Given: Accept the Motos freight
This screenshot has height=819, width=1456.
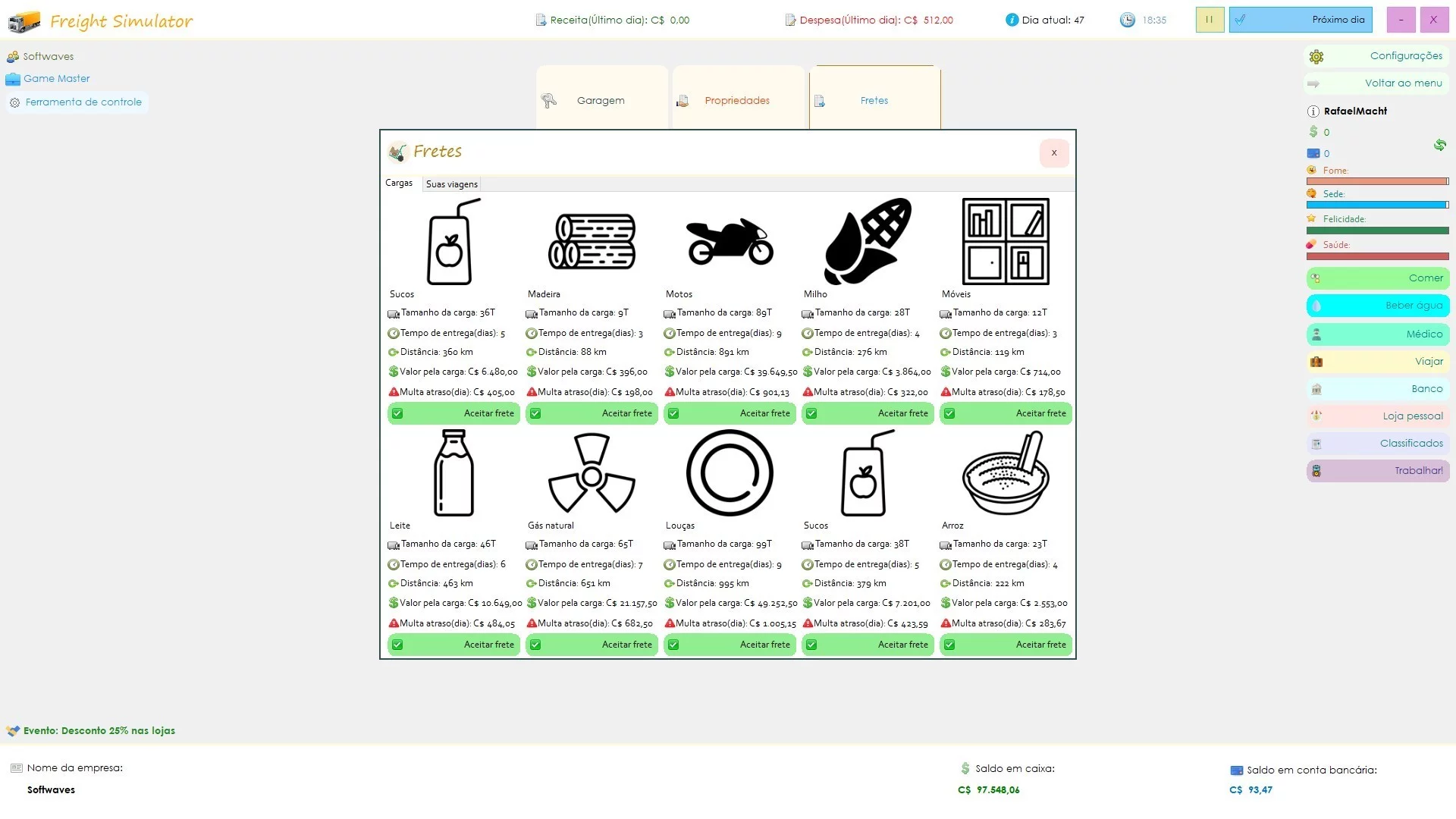Looking at the screenshot, I should point(730,413).
